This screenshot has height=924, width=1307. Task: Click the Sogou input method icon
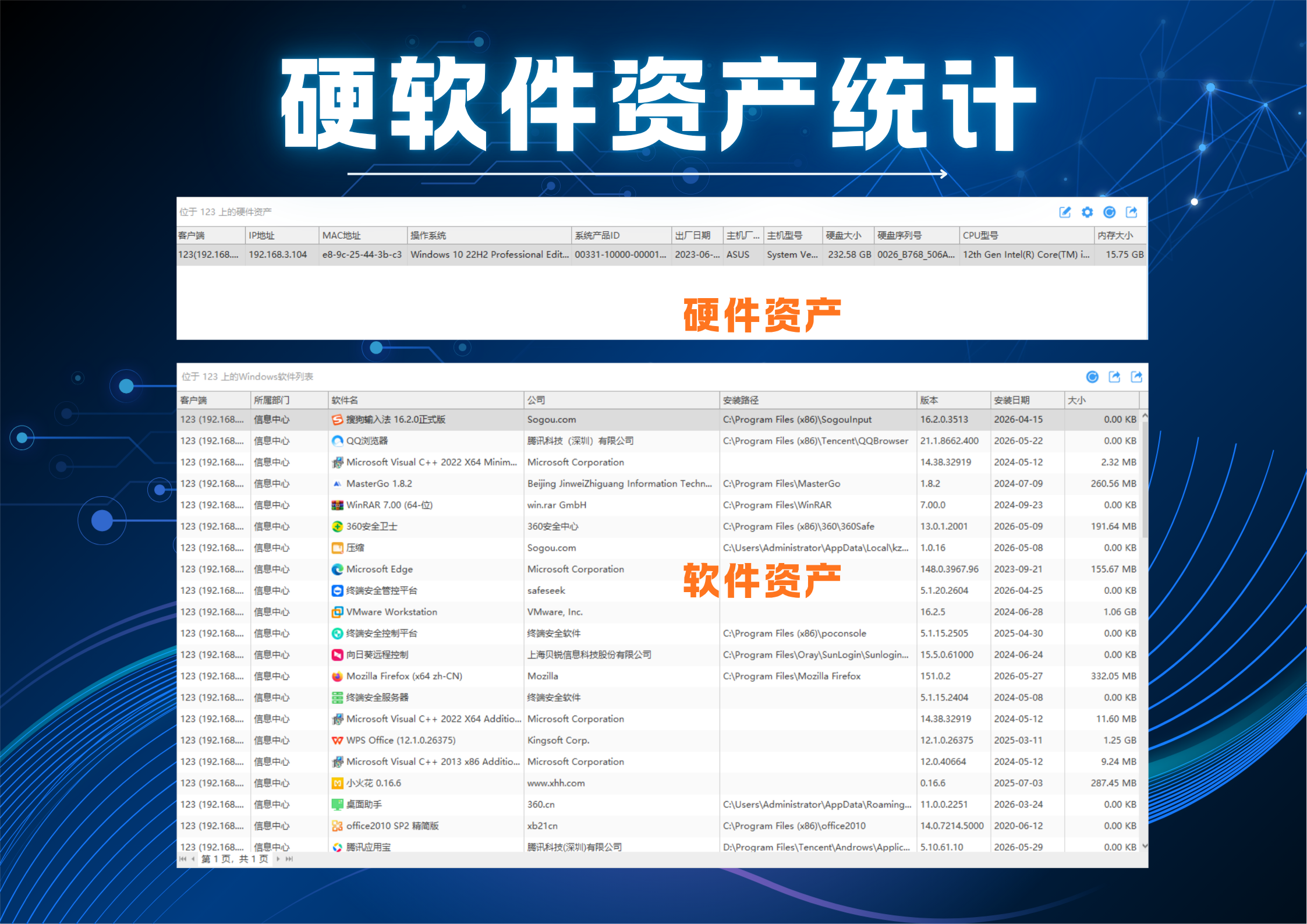click(x=337, y=420)
